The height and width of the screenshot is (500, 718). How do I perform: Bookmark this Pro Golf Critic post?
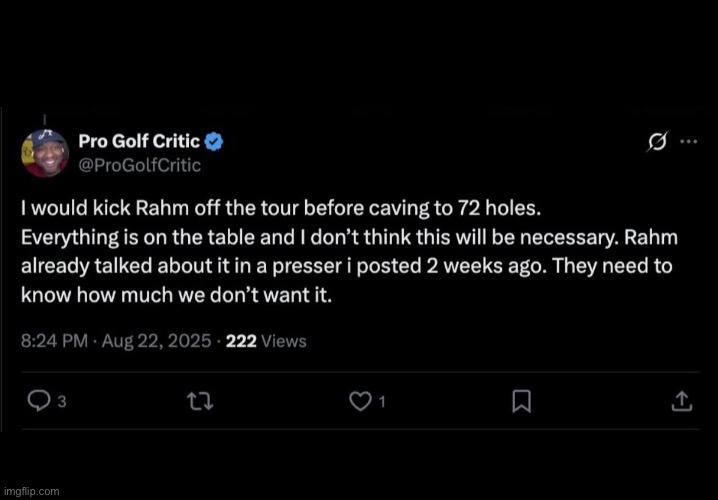click(520, 401)
